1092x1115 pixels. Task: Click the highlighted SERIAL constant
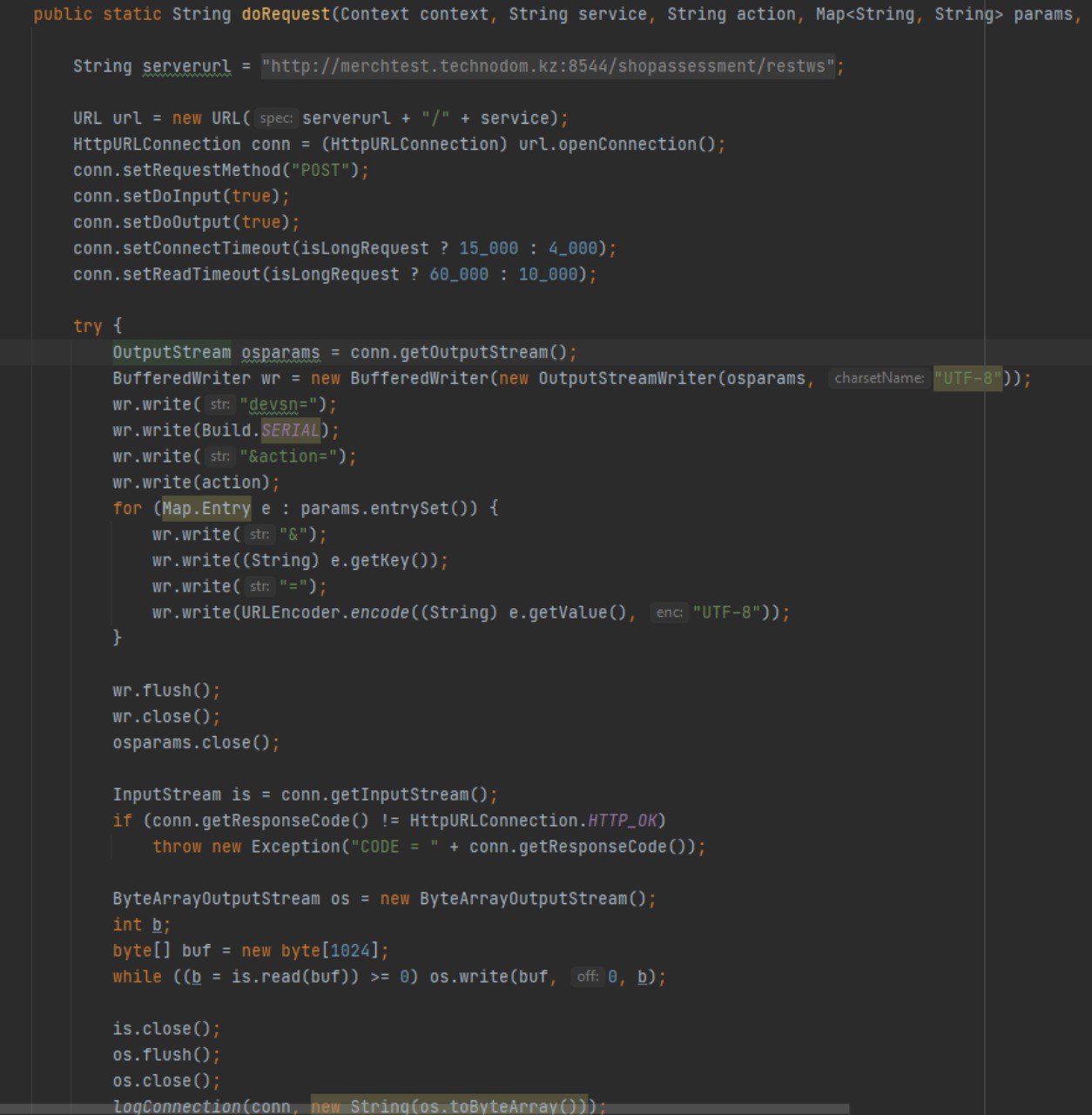pyautogui.click(x=290, y=431)
